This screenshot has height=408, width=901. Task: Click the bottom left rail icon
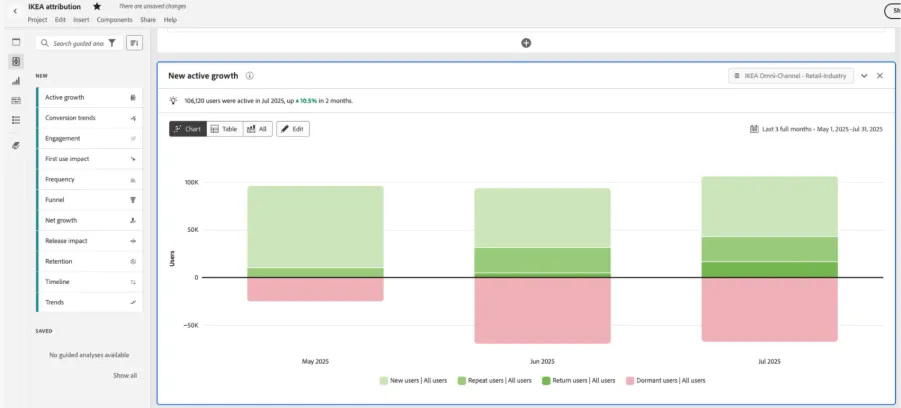[16, 145]
